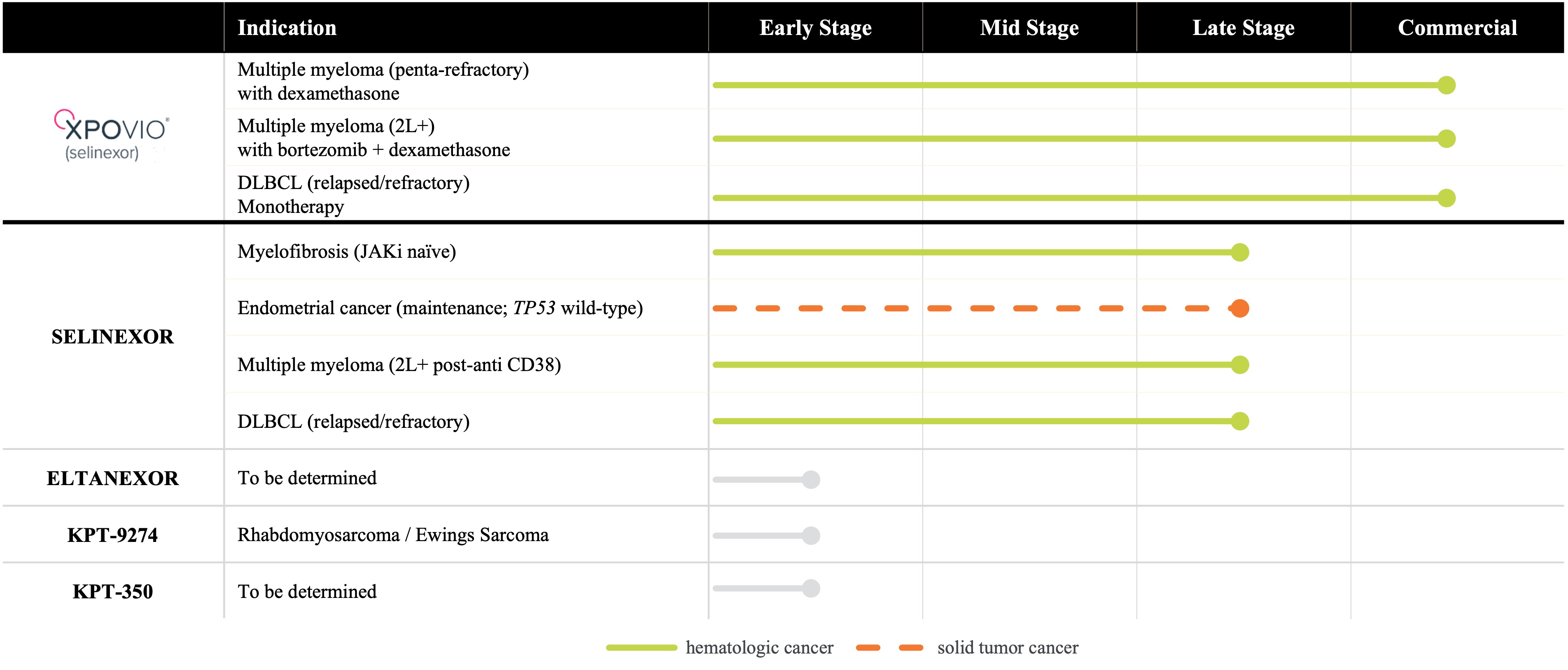Select the Mid Stage column header
Viewport: 1568px width, 670px height.
click(1029, 28)
